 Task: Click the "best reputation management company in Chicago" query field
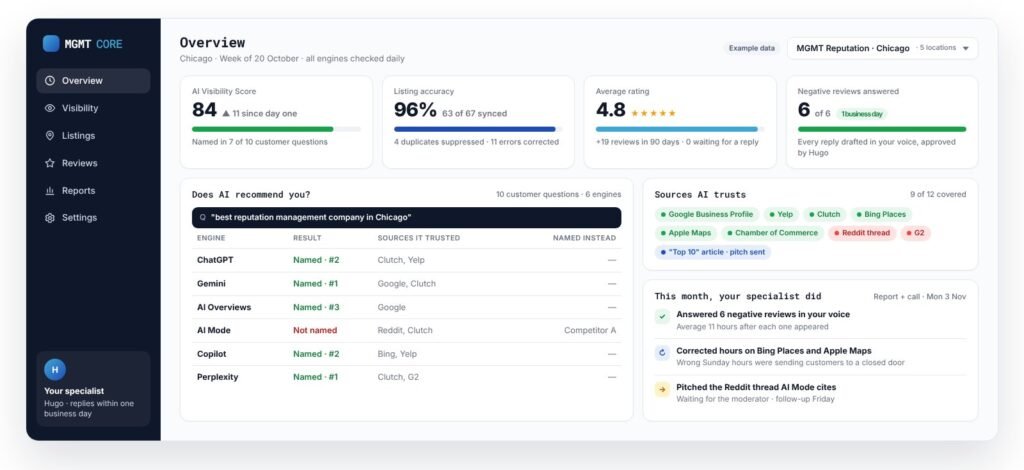tap(406, 217)
